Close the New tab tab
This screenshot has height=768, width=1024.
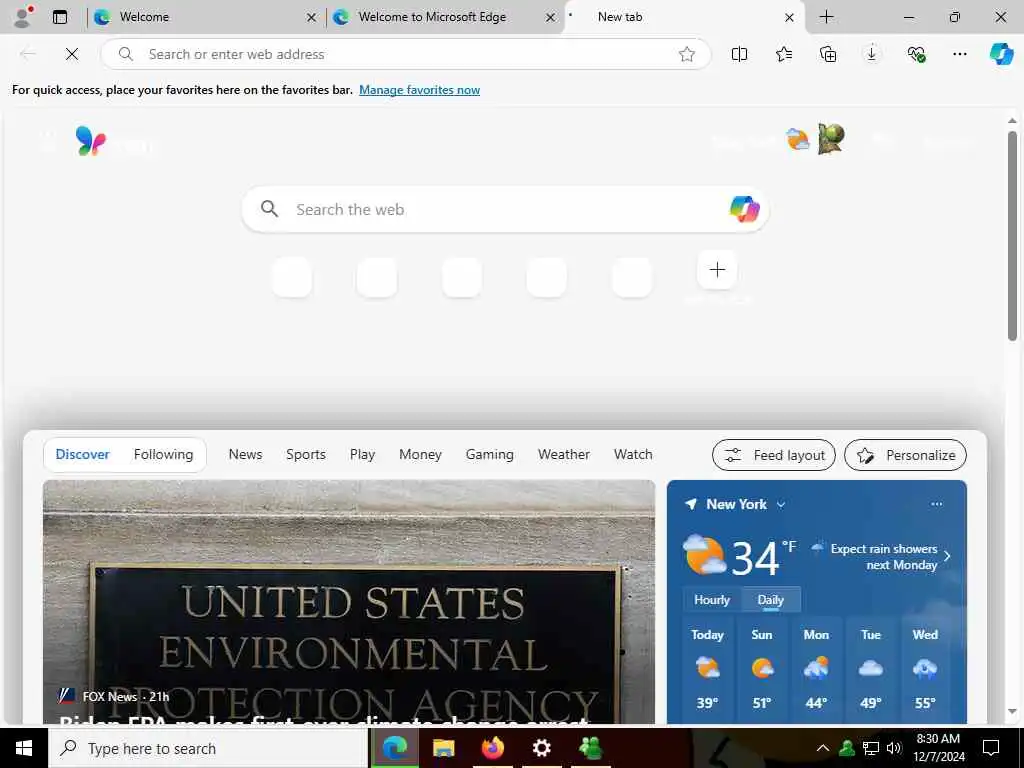789,18
